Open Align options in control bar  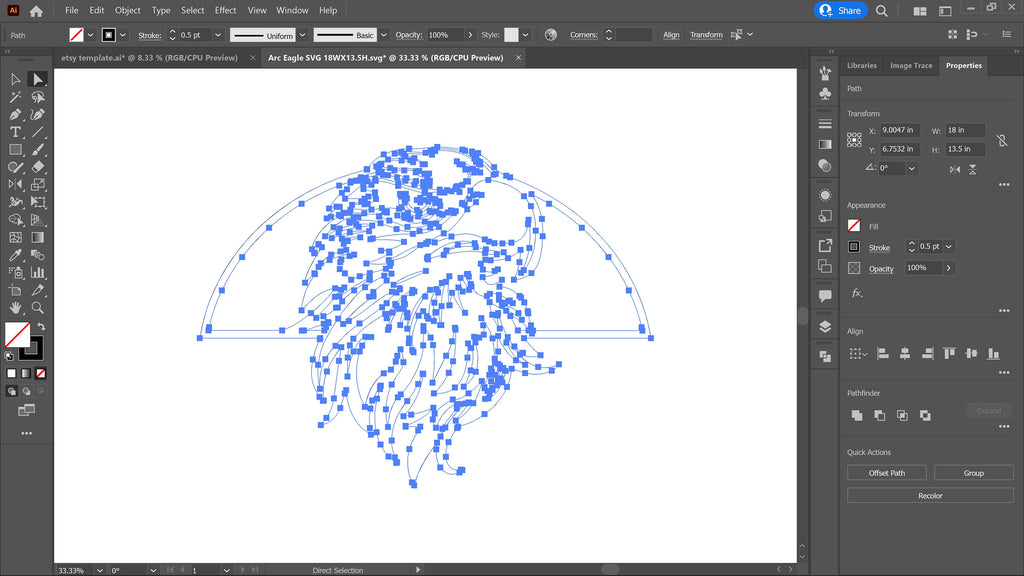671,35
